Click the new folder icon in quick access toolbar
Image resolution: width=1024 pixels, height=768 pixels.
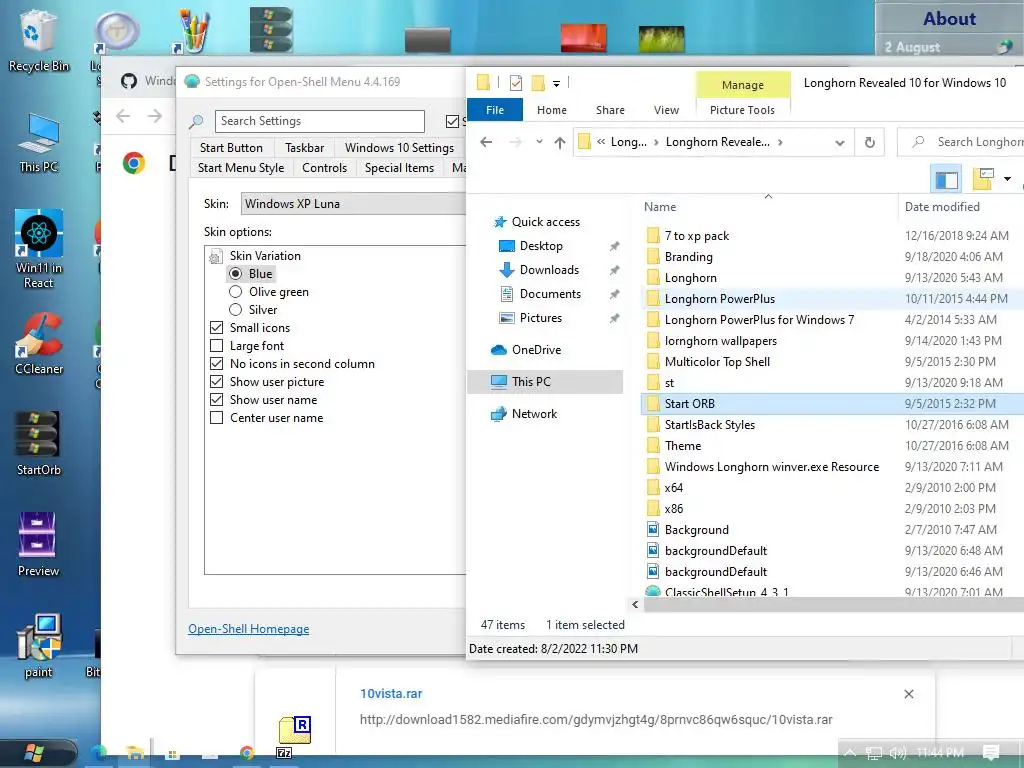[538, 83]
